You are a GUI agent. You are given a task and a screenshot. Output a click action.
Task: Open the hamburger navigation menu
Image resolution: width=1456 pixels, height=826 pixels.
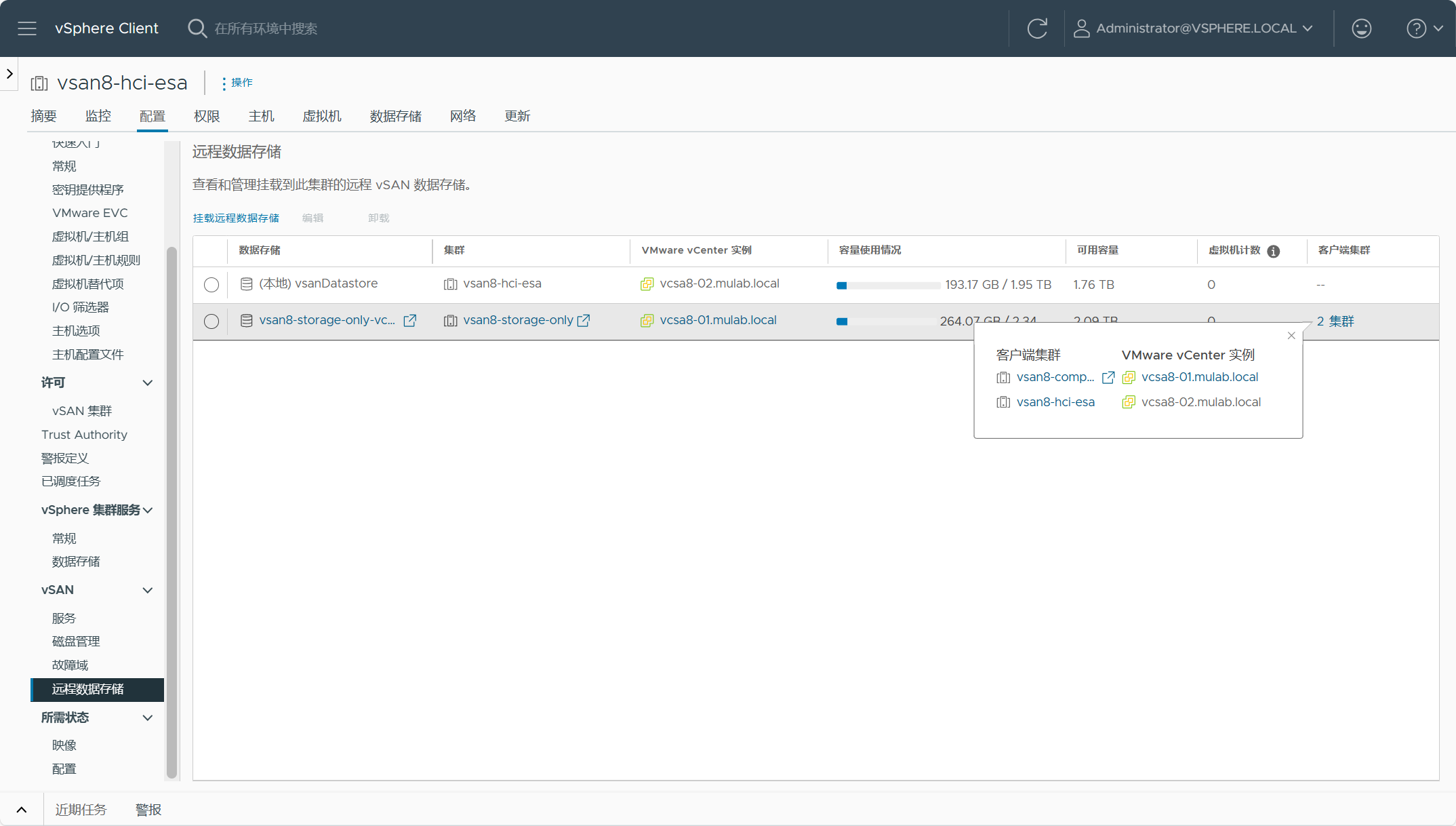point(27,28)
